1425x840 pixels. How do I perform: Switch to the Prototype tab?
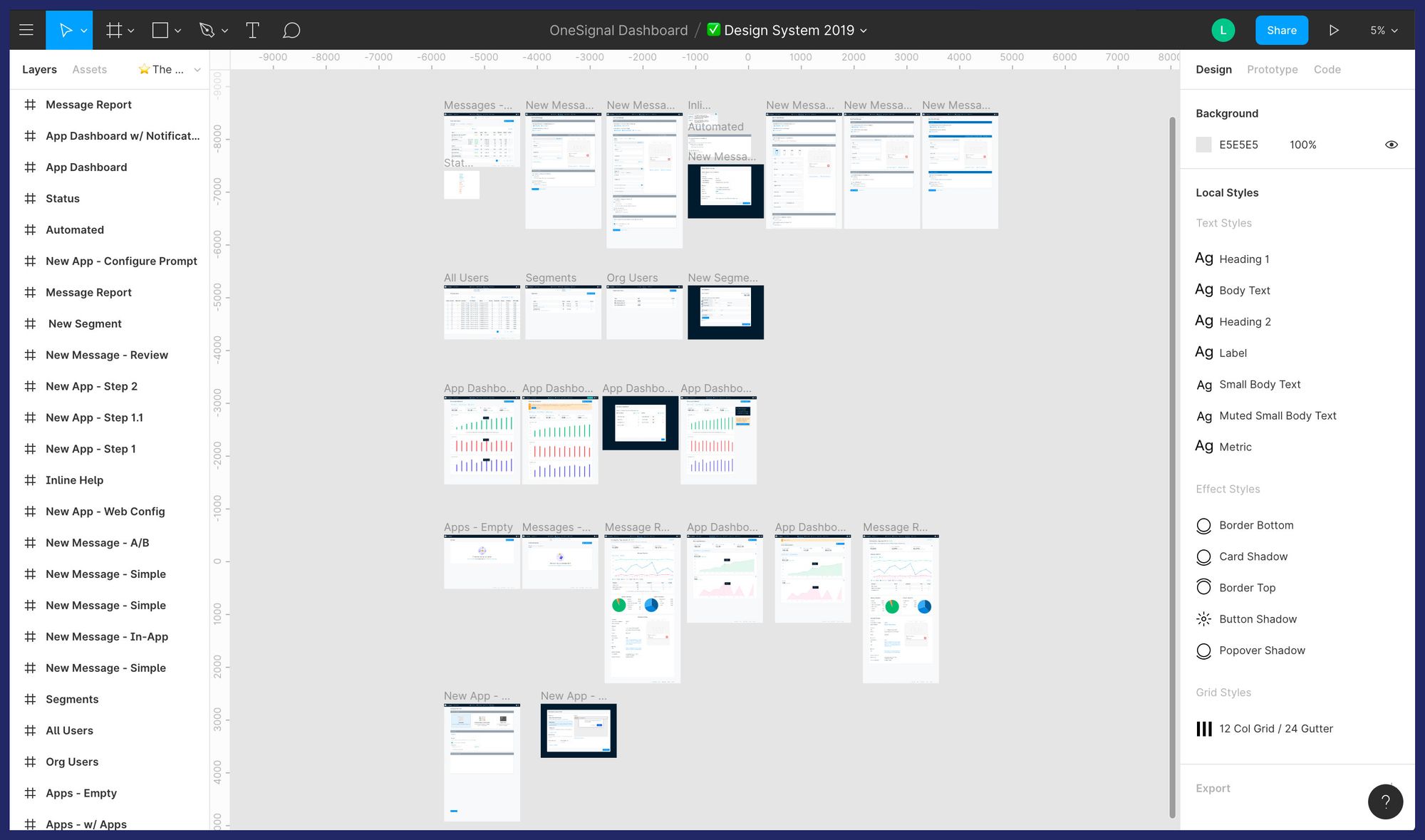pos(1272,69)
